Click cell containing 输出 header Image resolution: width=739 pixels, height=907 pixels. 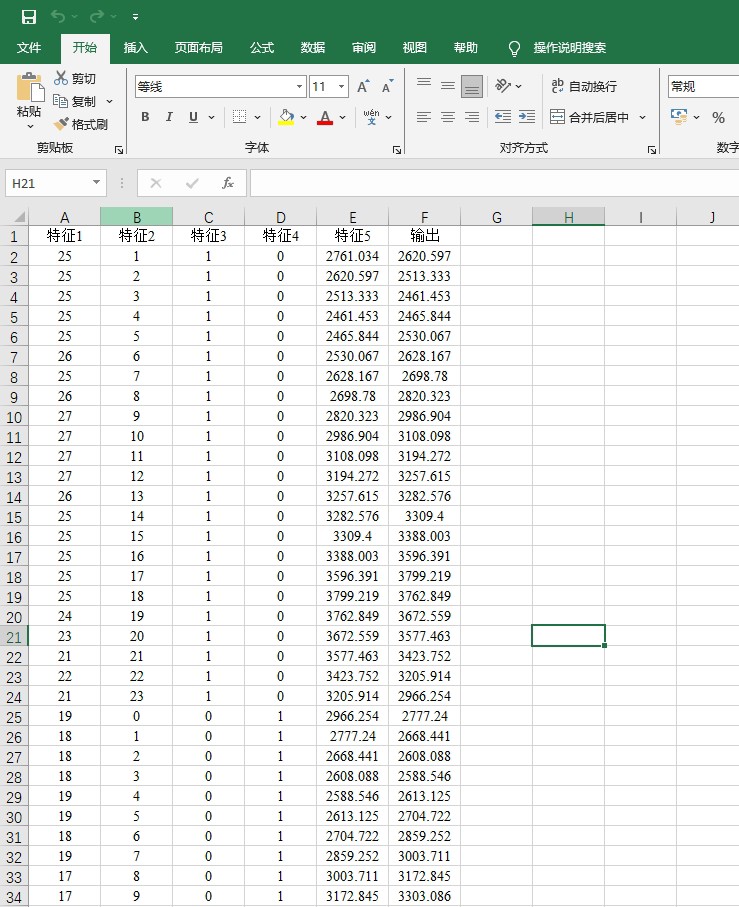(x=424, y=235)
